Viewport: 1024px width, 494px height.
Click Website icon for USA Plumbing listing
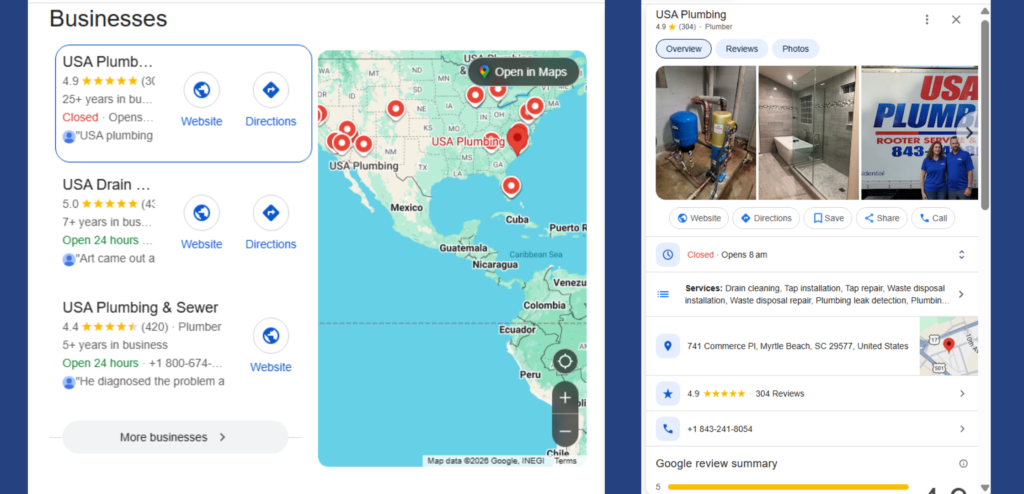click(201, 90)
